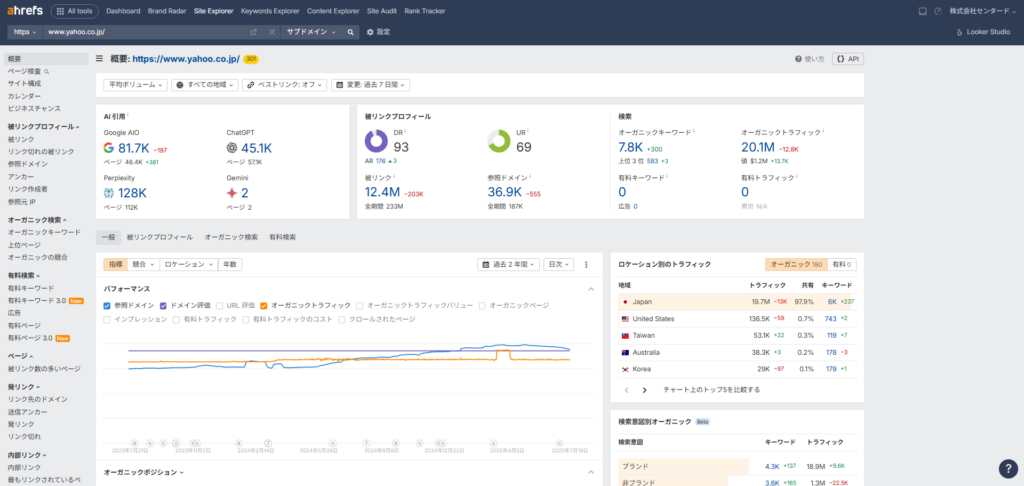Enable オーガニックページ checkbox
The width and height of the screenshot is (1024, 486).
coord(482,305)
